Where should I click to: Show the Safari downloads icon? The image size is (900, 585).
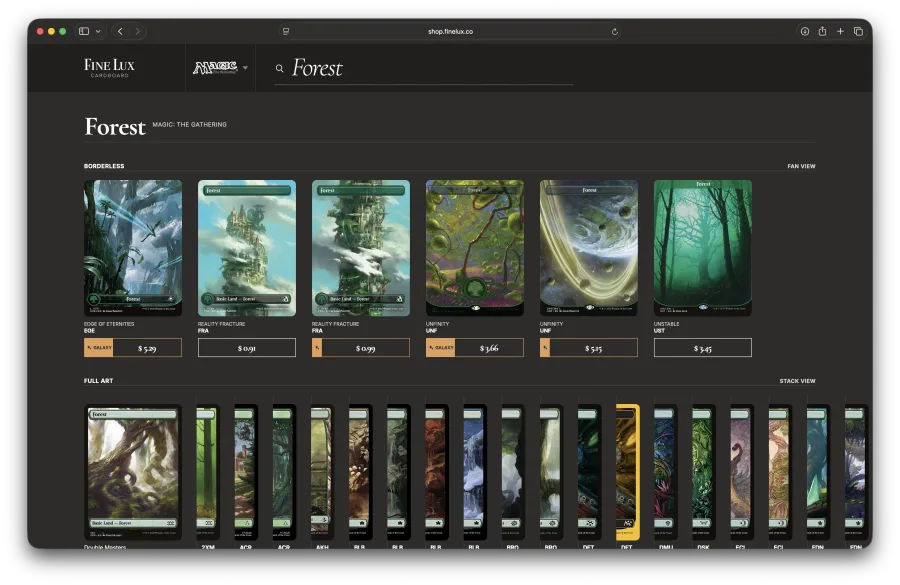[805, 32]
